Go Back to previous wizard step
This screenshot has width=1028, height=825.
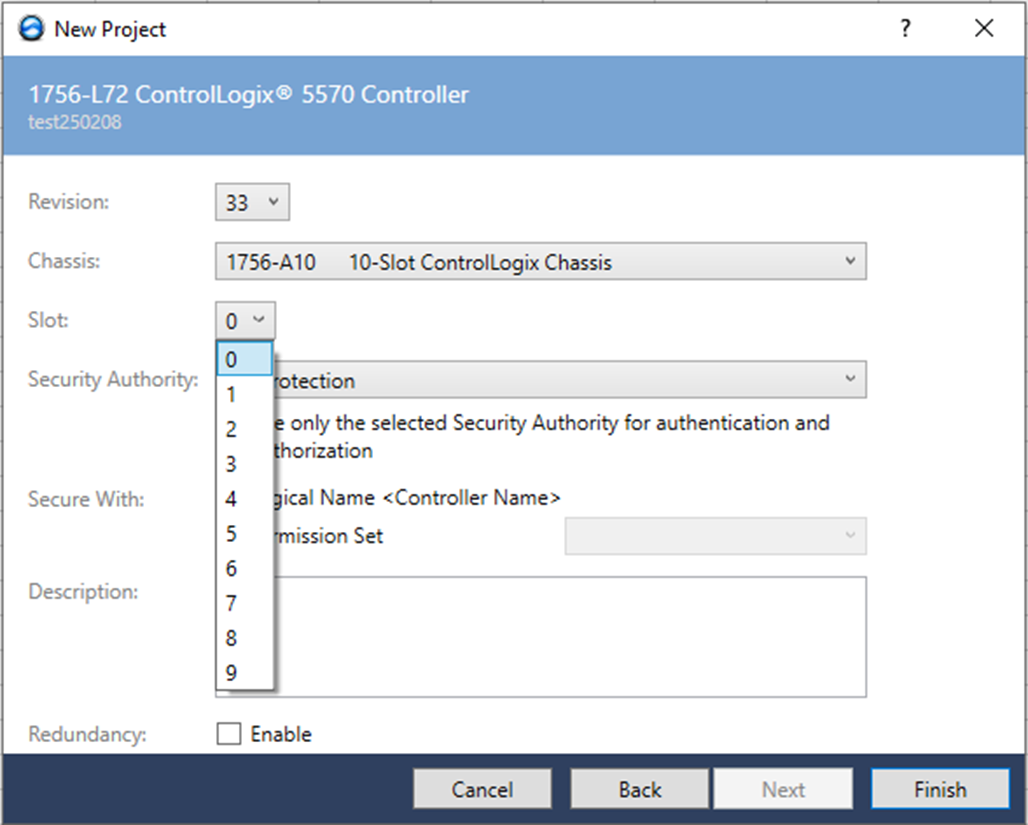[640, 789]
